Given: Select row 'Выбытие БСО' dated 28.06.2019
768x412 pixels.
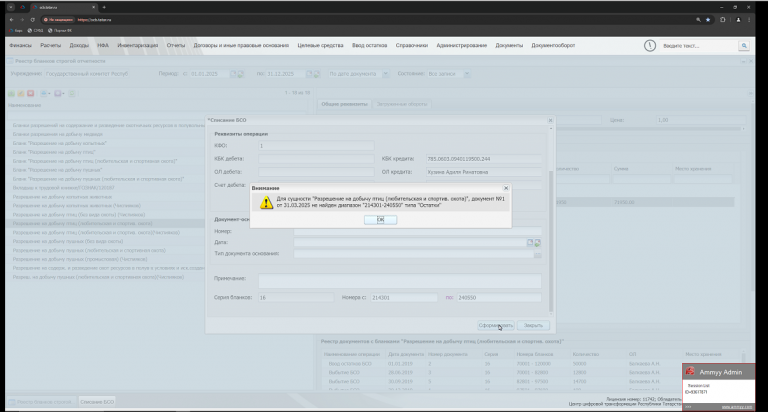Looking at the screenshot, I should [531, 373].
